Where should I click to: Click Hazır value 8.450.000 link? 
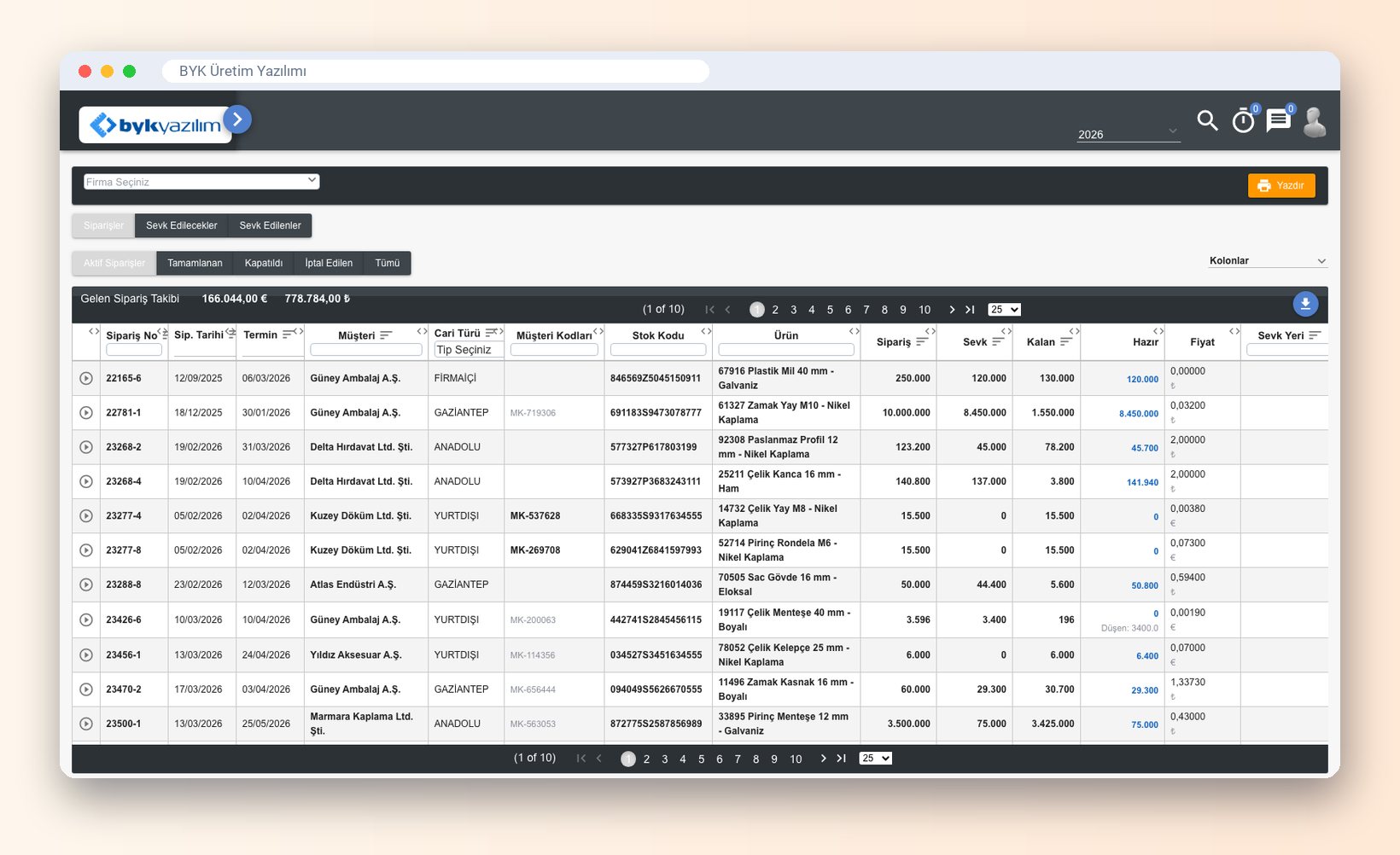(x=1139, y=414)
